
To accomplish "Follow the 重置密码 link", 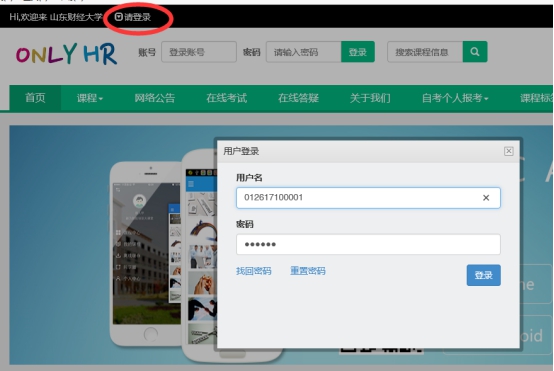I will [308, 271].
